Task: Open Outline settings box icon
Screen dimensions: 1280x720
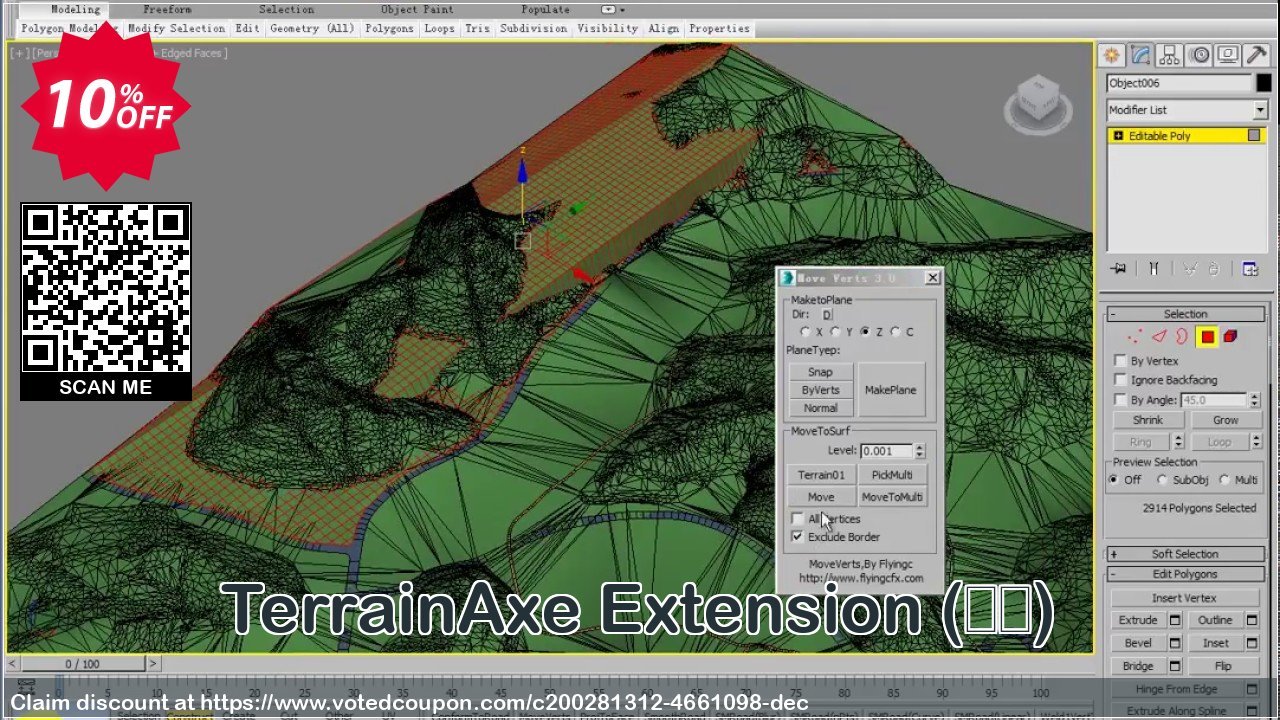Action: click(1252, 620)
